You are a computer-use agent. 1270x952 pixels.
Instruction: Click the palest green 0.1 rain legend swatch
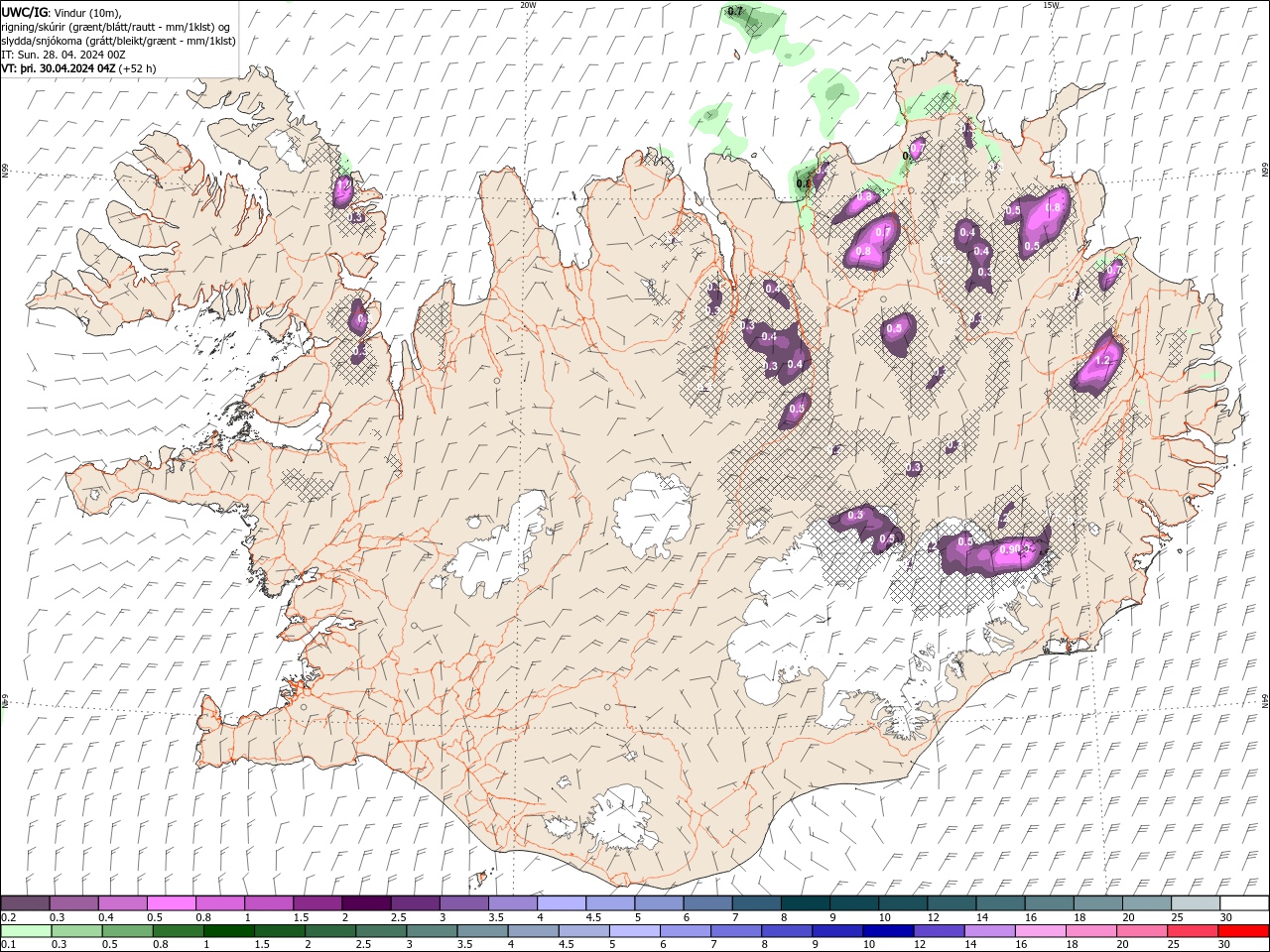[26, 931]
